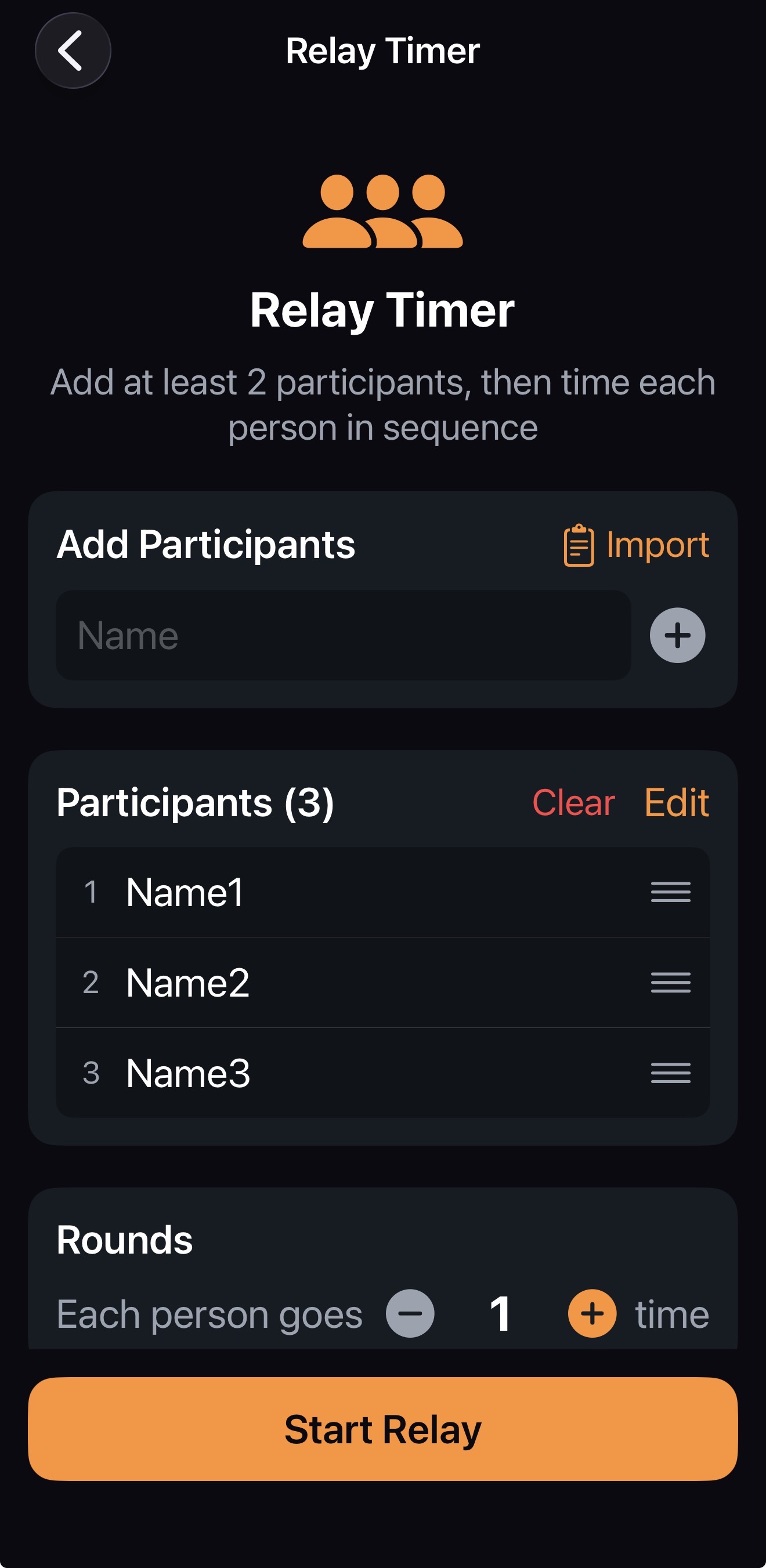Tap Clear to remove all participants
Image resolution: width=766 pixels, height=1568 pixels.
pos(573,802)
